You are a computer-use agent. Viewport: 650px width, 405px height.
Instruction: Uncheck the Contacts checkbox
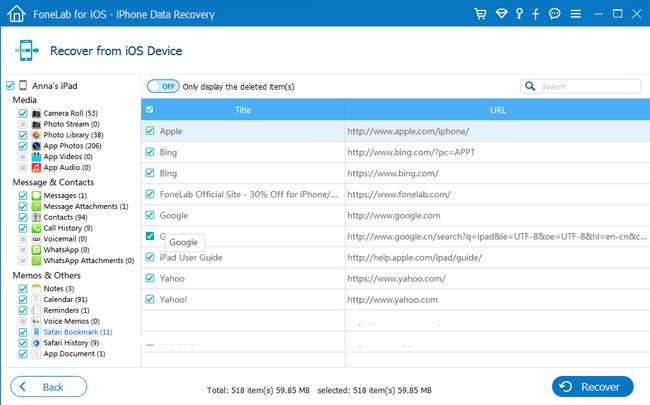coord(23,217)
